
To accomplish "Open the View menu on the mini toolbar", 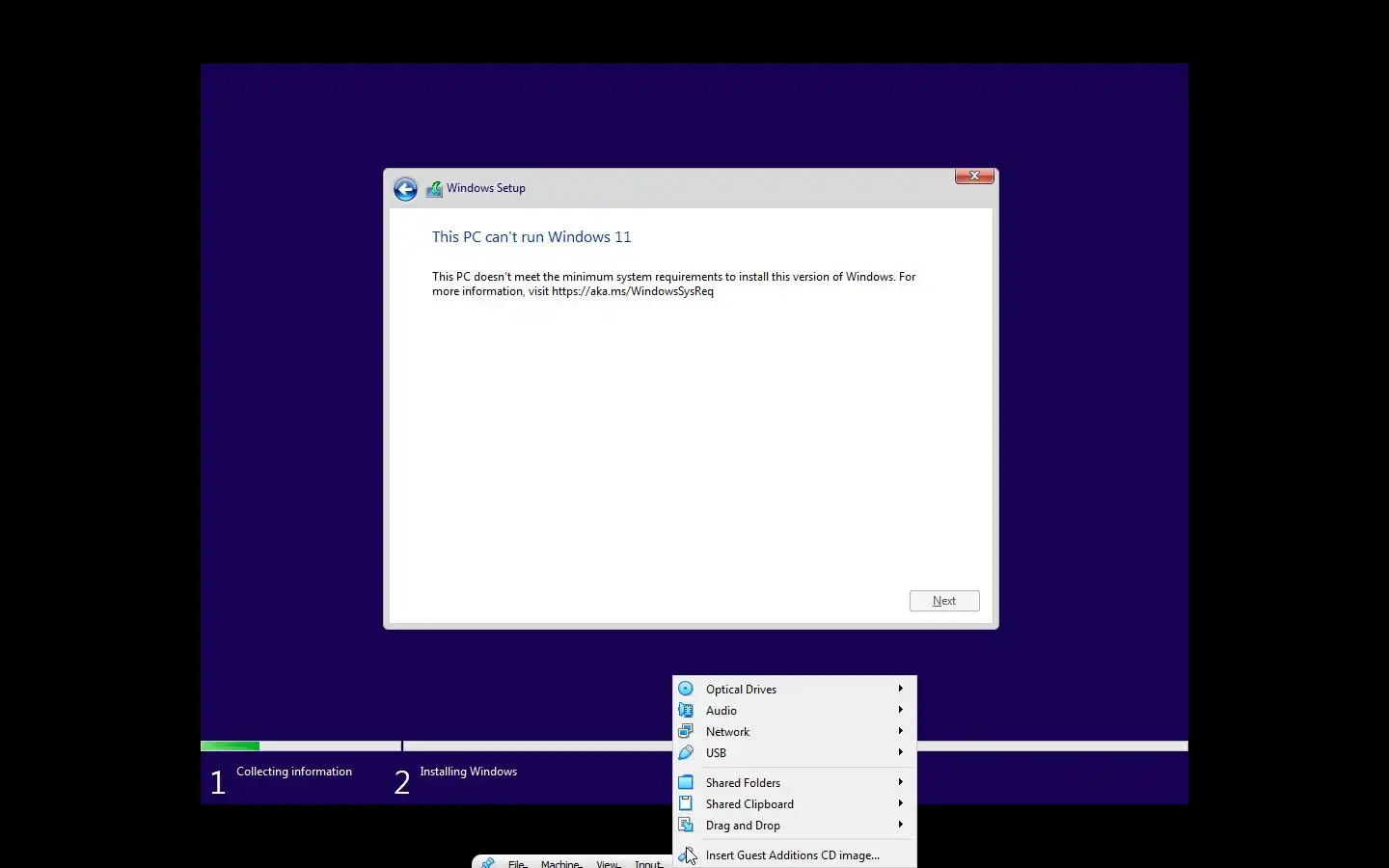I will coord(609,864).
